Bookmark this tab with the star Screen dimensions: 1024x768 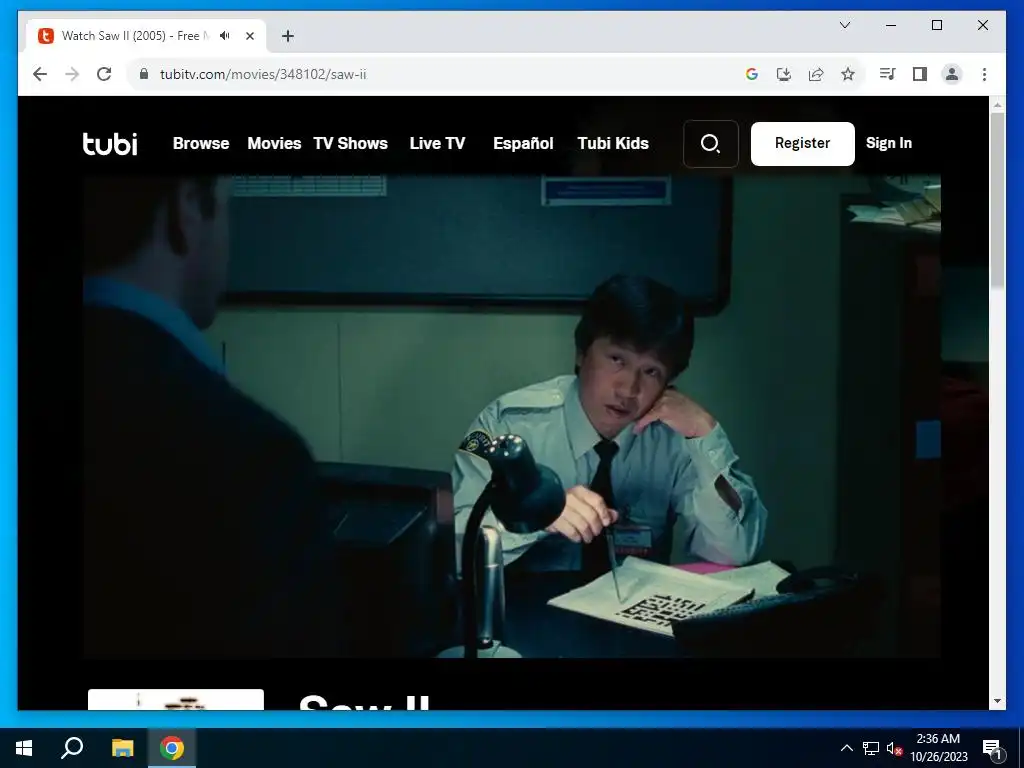(x=848, y=74)
